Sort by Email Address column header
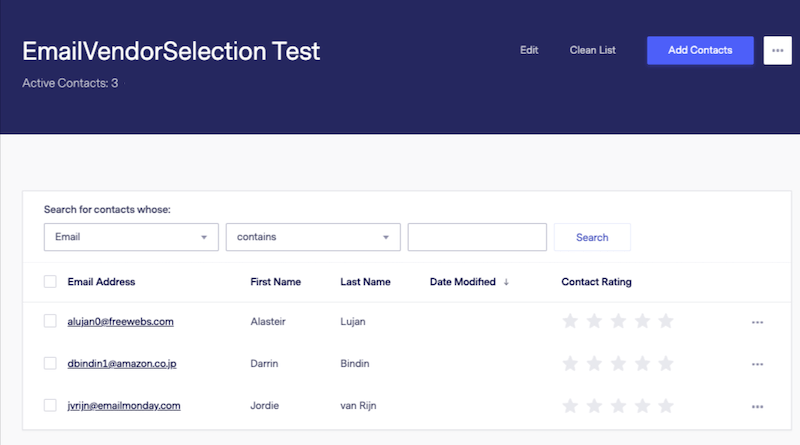Image resolution: width=800 pixels, height=445 pixels. (x=101, y=282)
